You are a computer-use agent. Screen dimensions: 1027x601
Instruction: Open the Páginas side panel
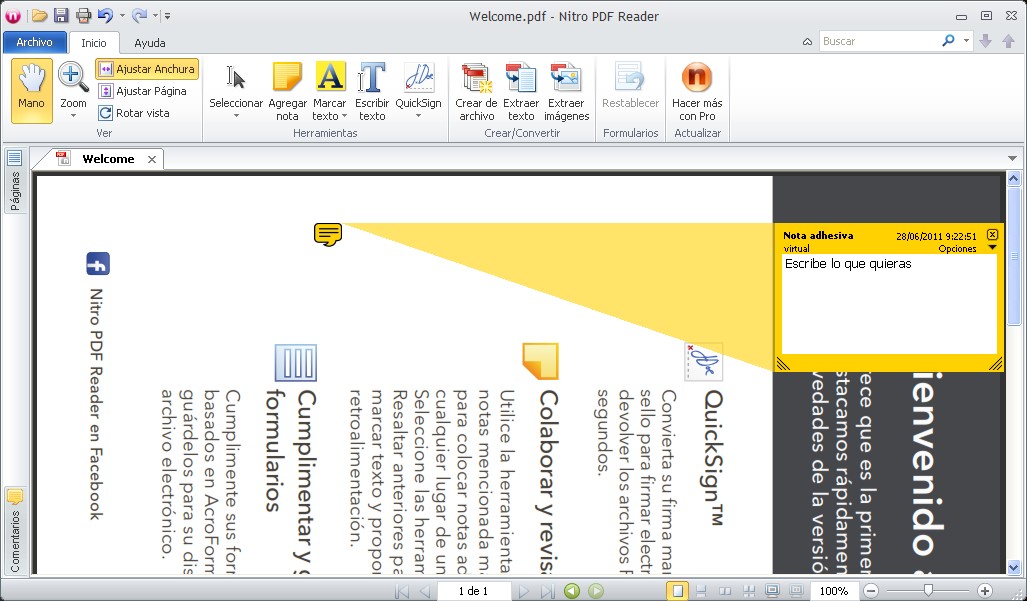coord(14,181)
